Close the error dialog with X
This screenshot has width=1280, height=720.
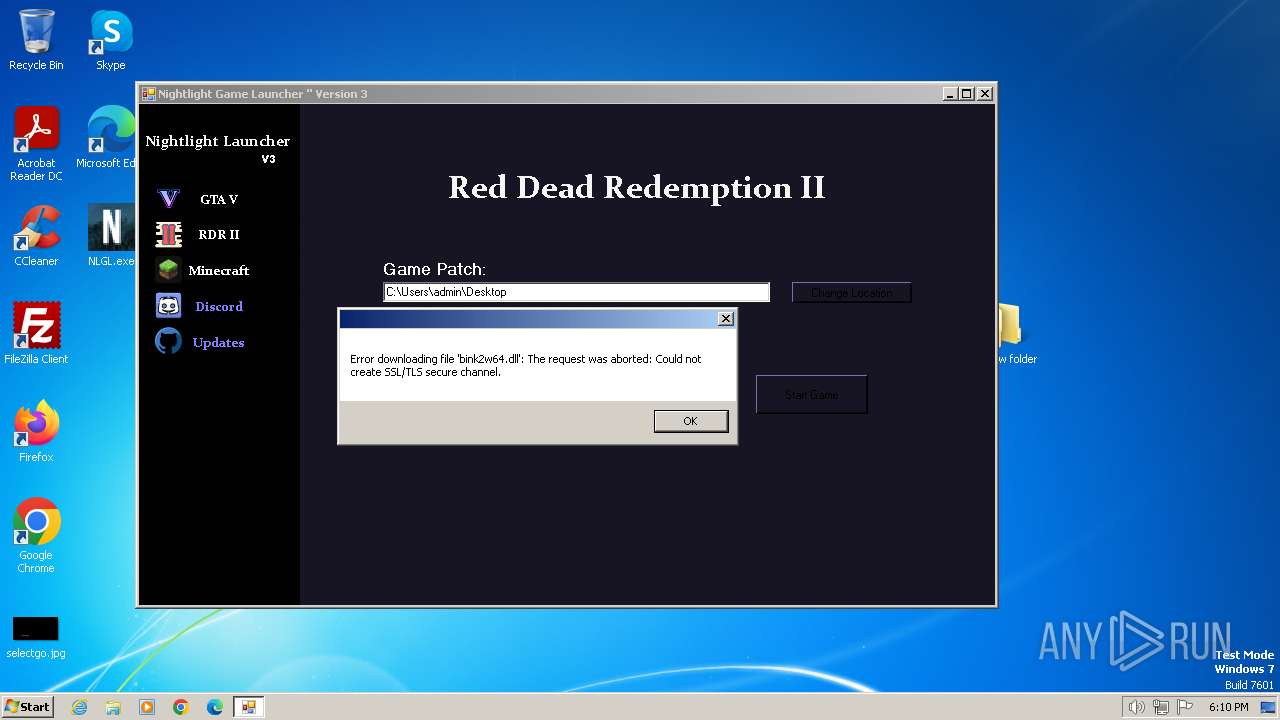click(x=726, y=319)
